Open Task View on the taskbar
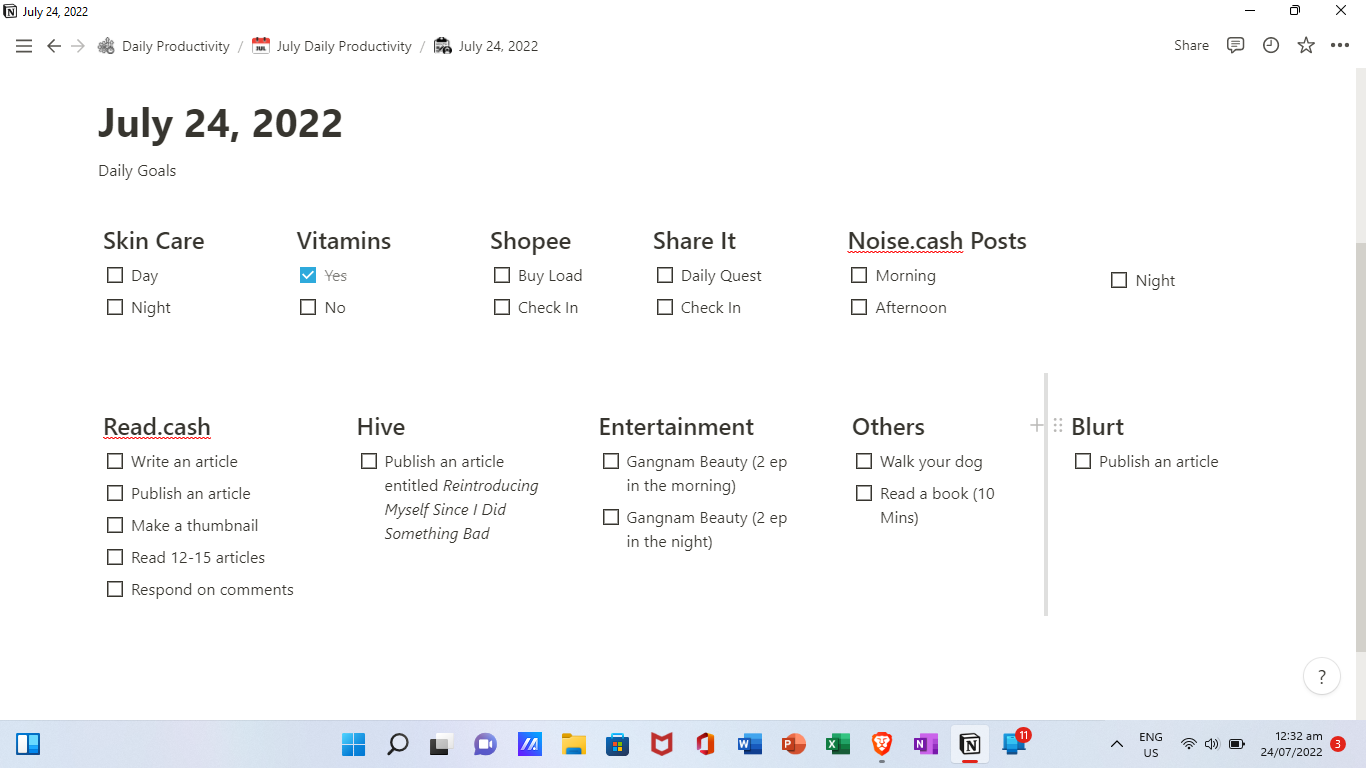1366x768 pixels. tap(441, 744)
